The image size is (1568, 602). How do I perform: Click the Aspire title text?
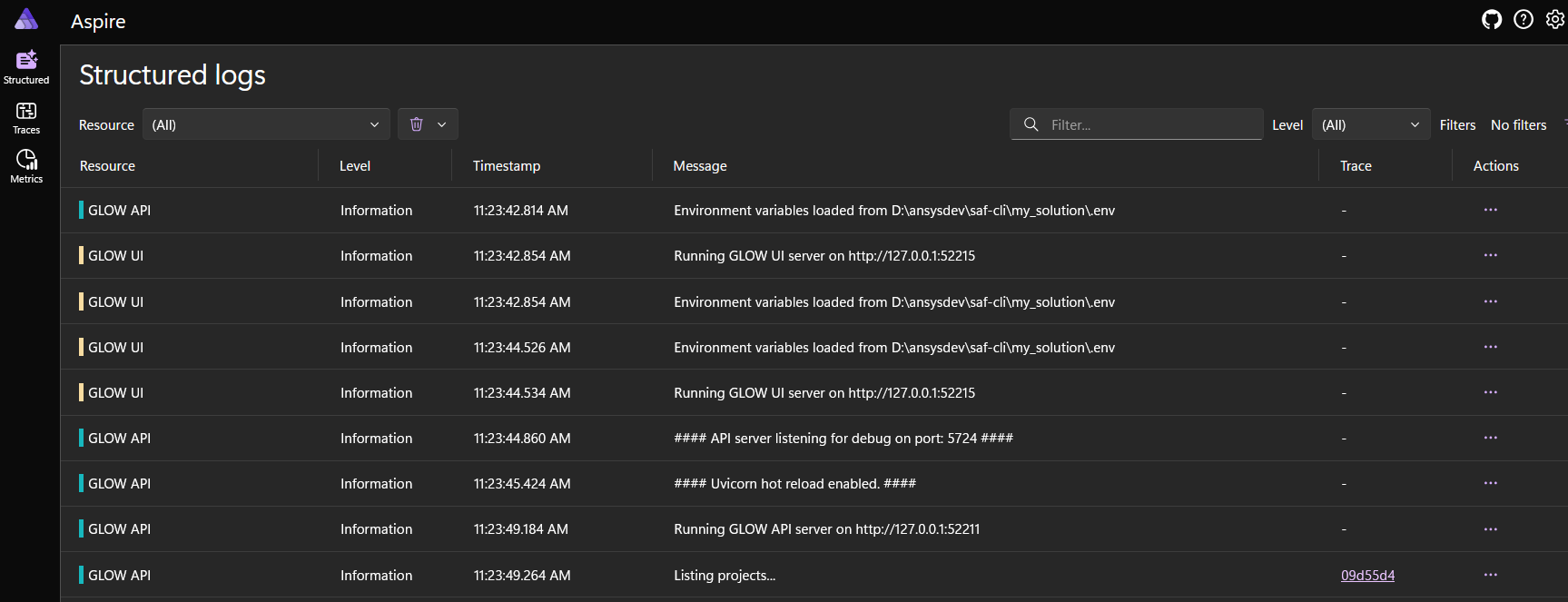pyautogui.click(x=98, y=21)
